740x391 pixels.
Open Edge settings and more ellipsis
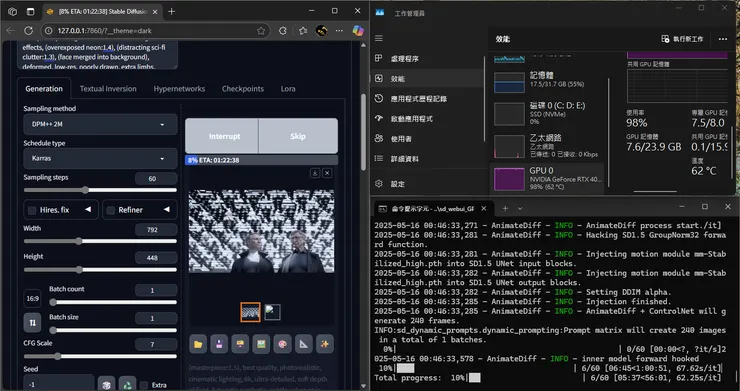click(x=339, y=31)
